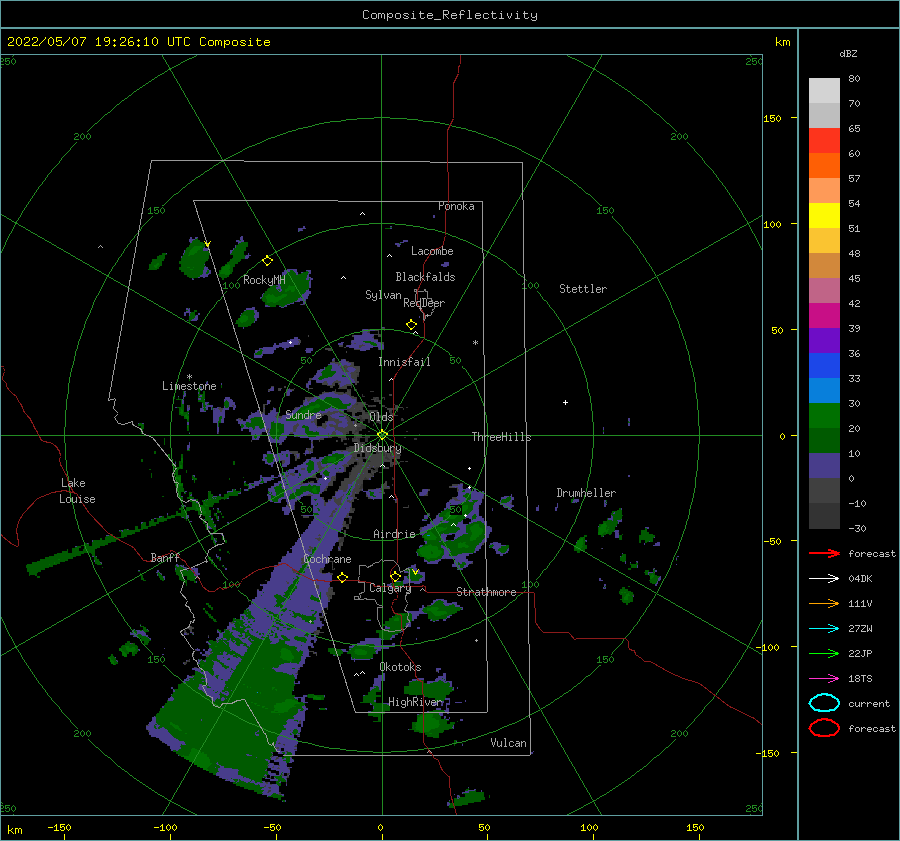Viewport: 900px width, 841px height.
Task: Click the dBZ legend heading
Action: click(x=848, y=53)
